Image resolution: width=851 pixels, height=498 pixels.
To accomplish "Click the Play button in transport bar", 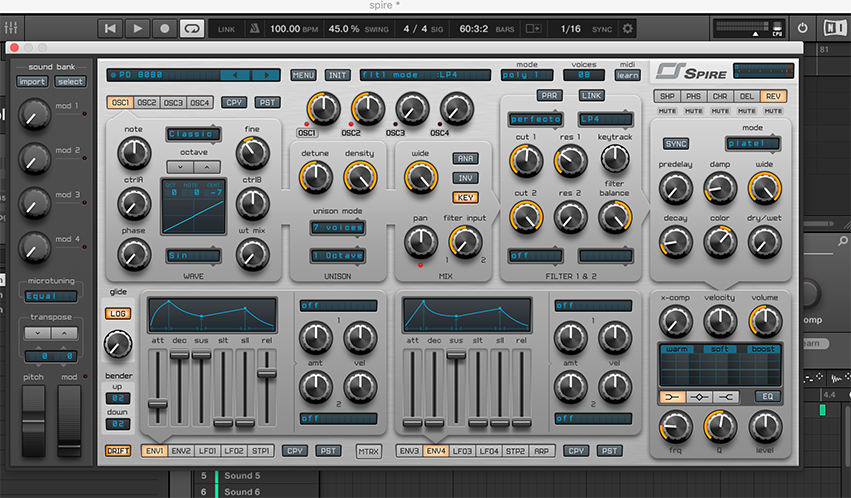I will click(x=137, y=29).
